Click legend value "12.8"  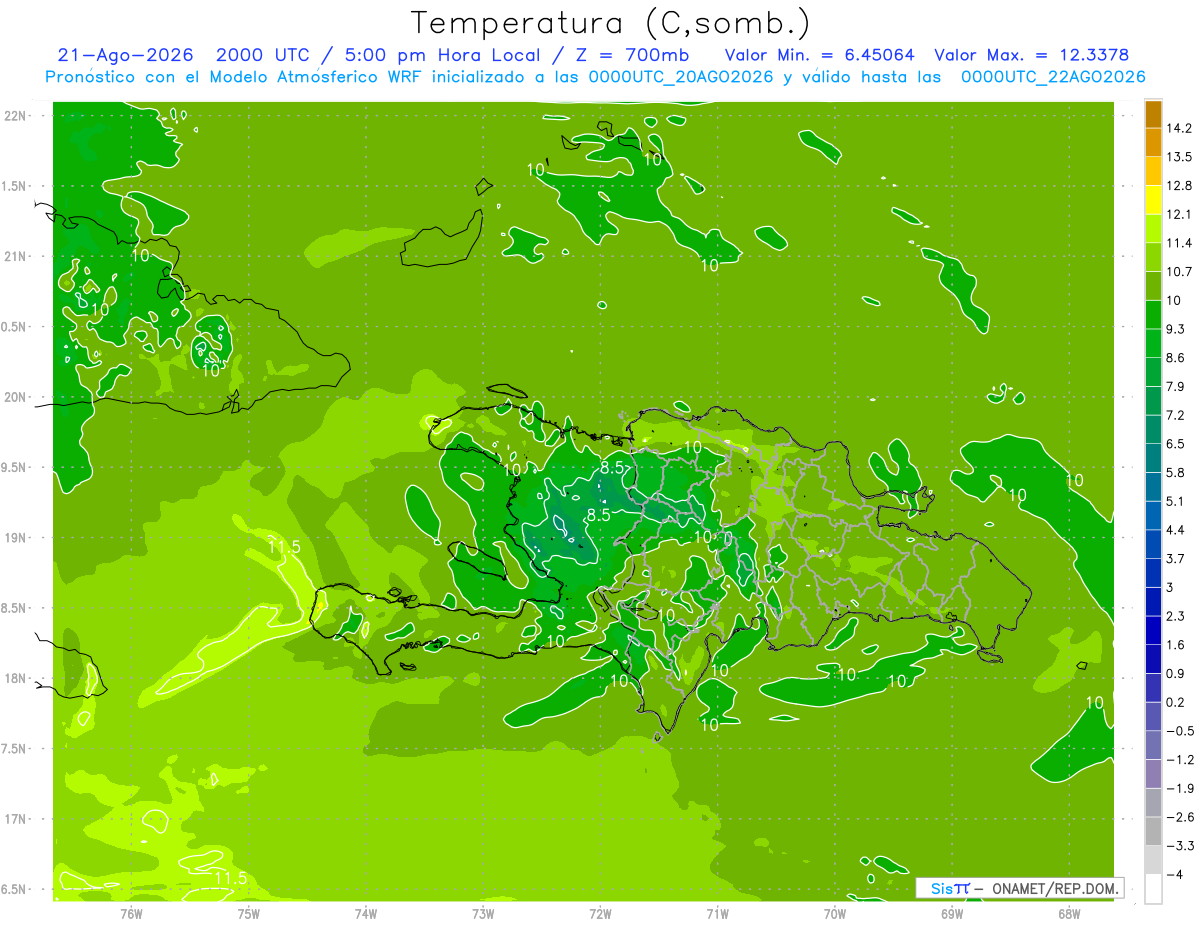tap(1180, 186)
